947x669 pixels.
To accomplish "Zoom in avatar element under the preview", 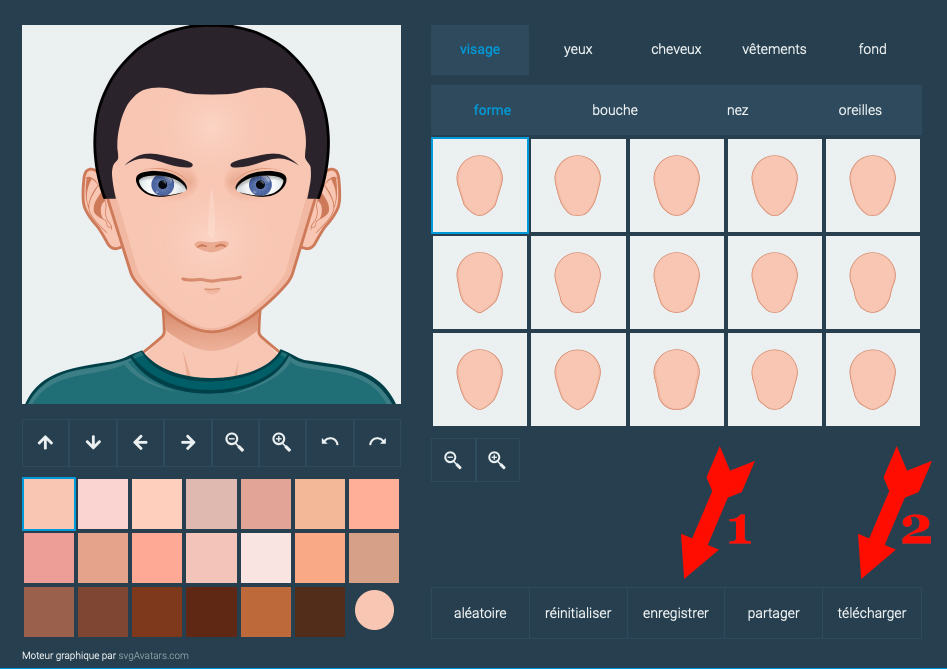I will coord(282,443).
